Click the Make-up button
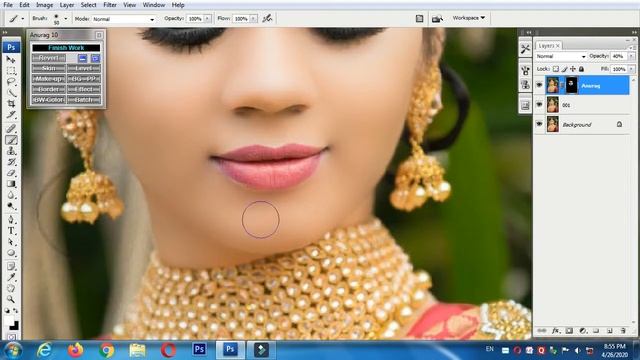The width and height of the screenshot is (640, 360). coord(49,79)
